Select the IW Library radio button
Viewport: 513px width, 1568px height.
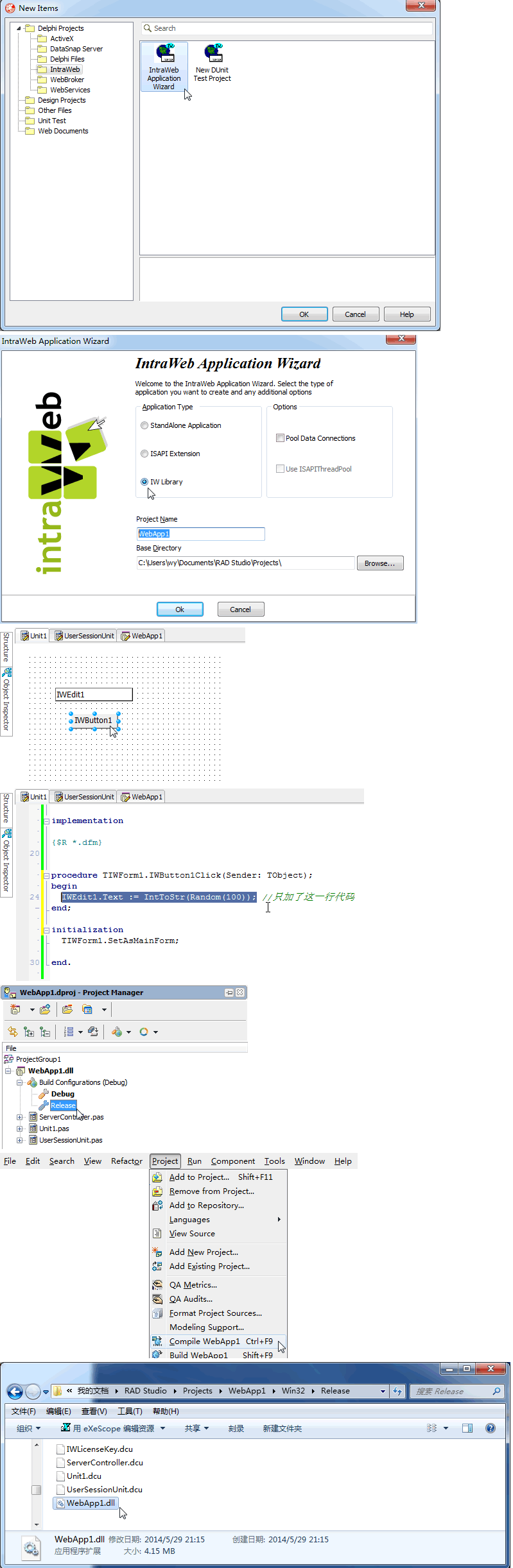(144, 482)
